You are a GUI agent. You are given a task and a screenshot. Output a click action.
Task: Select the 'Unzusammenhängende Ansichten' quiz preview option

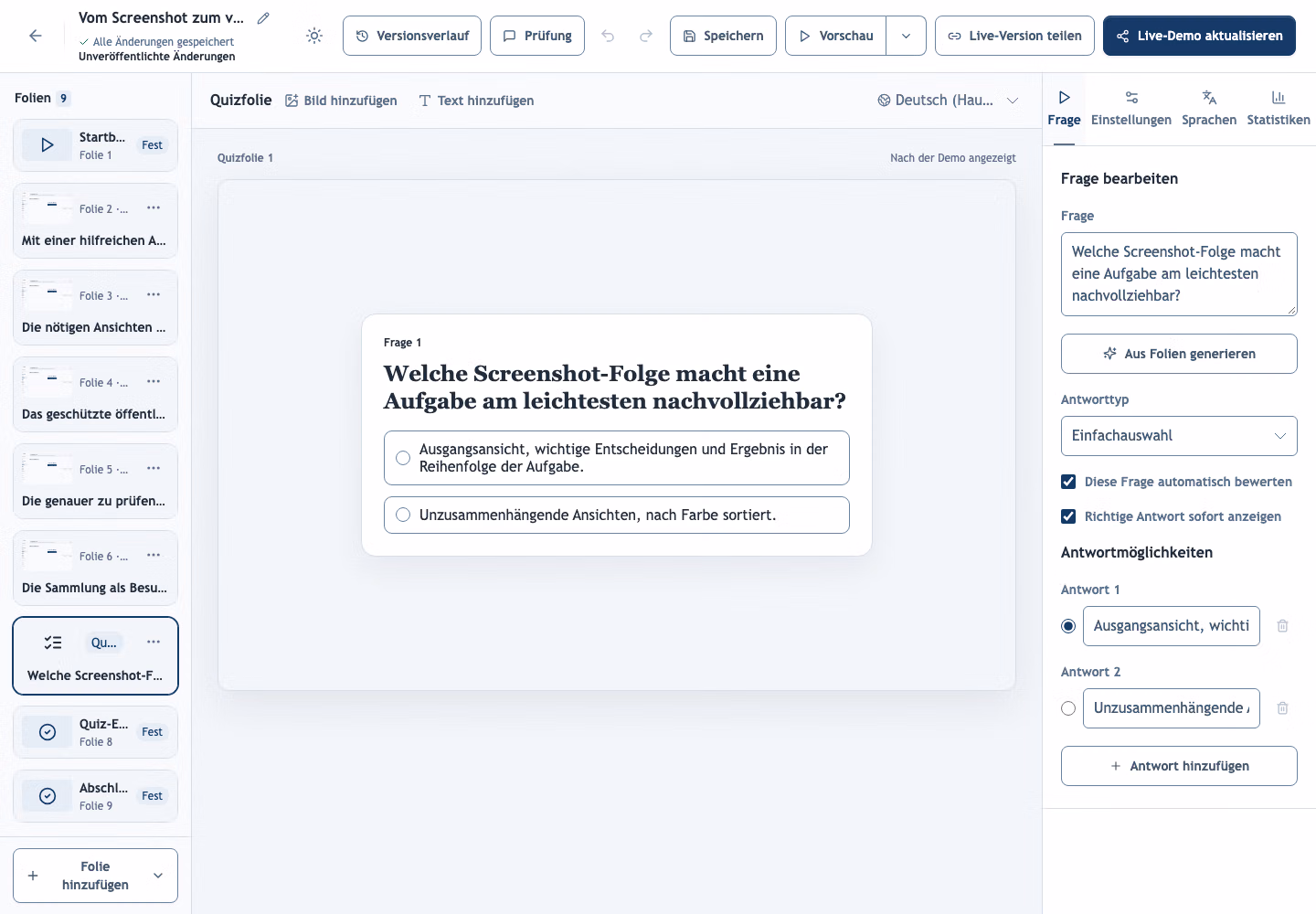tap(617, 515)
